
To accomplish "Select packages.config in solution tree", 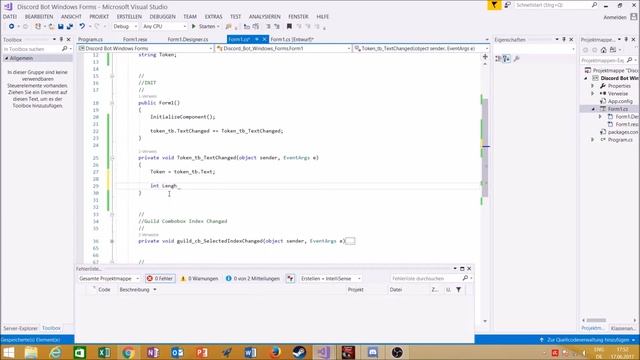I will pos(623,132).
